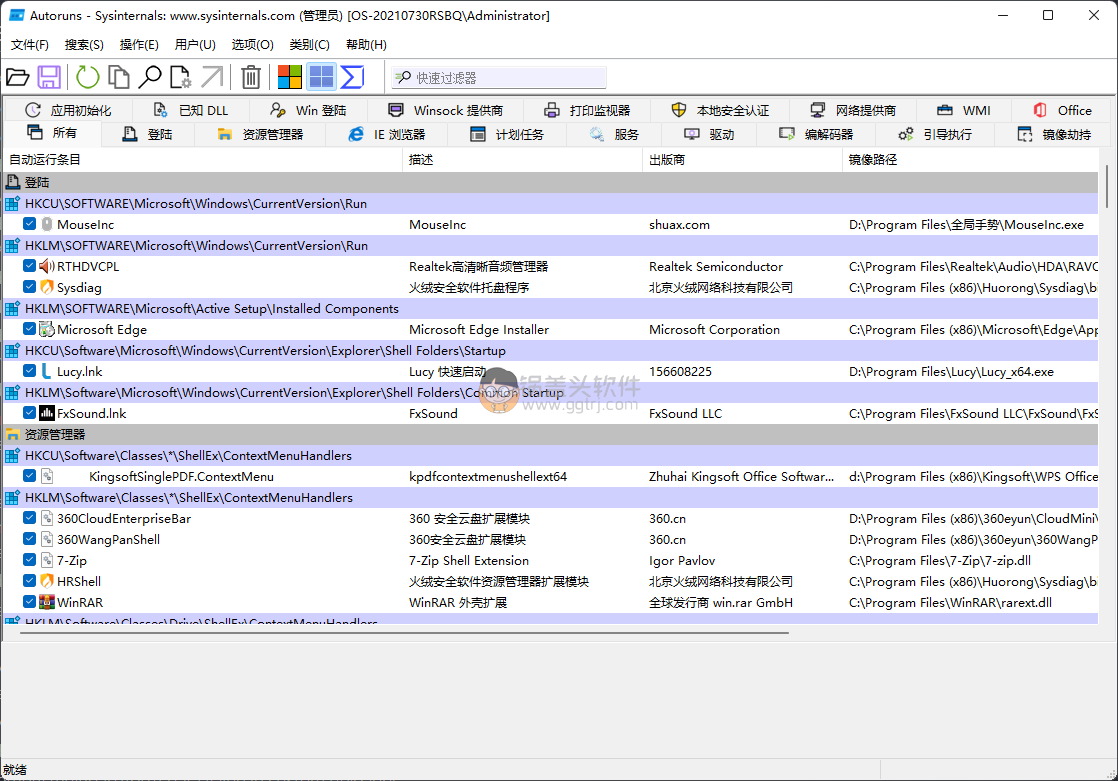Click the KingsoftSinglePDF.ContextMenu entry file icon
This screenshot has height=781, width=1118.
coord(47,476)
